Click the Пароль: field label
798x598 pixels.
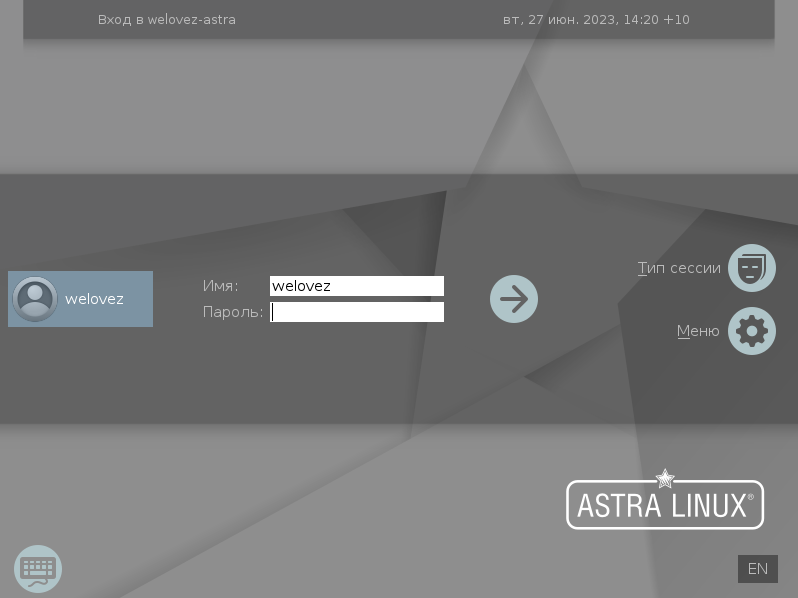pos(233,312)
